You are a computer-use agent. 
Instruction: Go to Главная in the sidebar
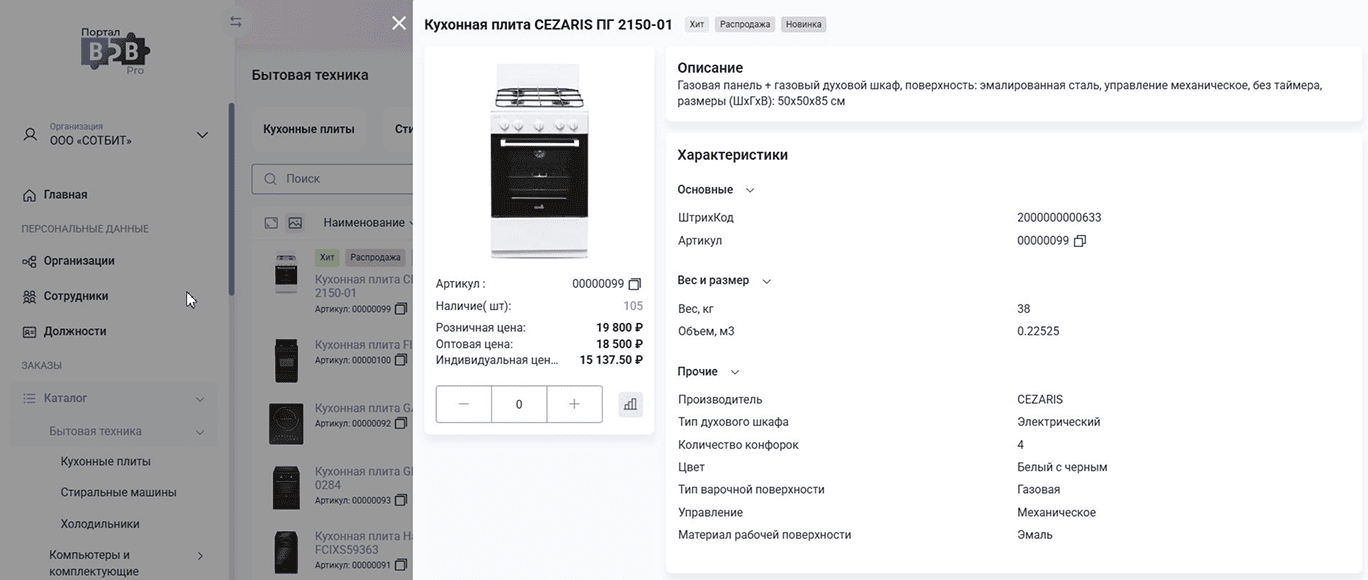(65, 195)
